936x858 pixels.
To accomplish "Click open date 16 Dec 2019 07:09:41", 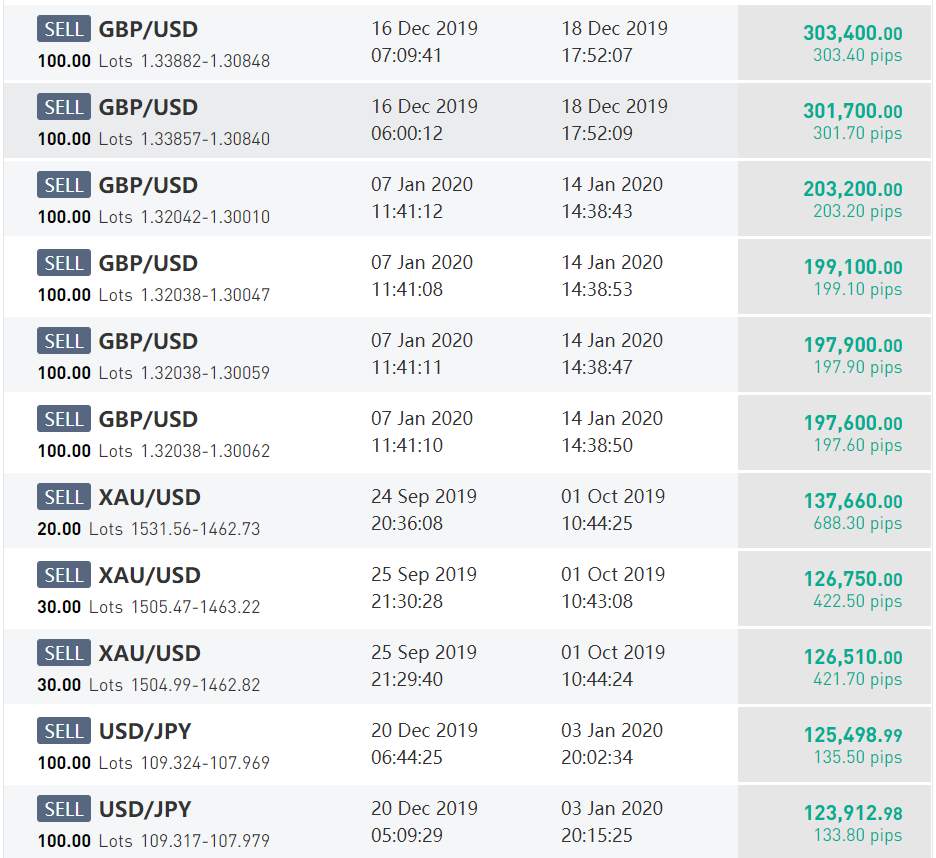I will pos(424,42).
